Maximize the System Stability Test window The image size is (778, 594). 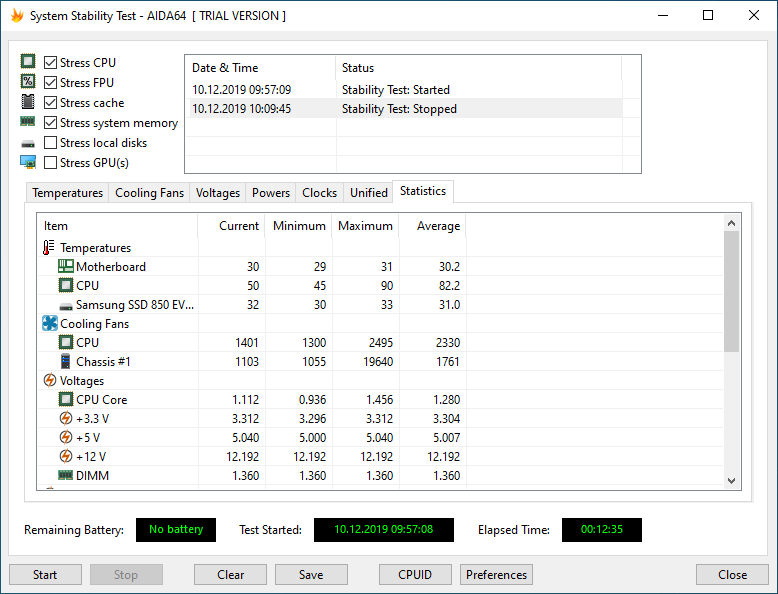click(708, 15)
